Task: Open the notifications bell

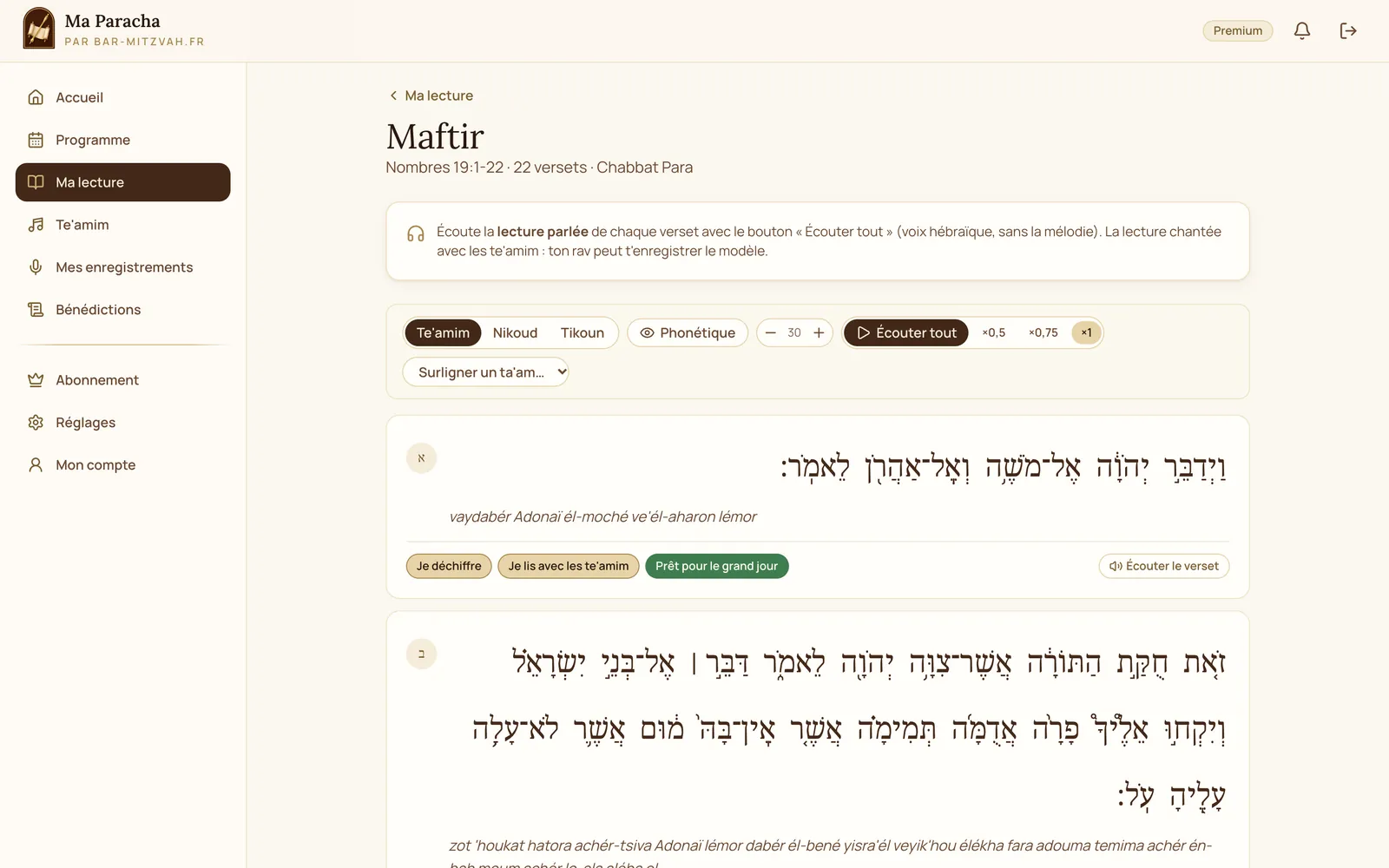Action: pos(1301,31)
